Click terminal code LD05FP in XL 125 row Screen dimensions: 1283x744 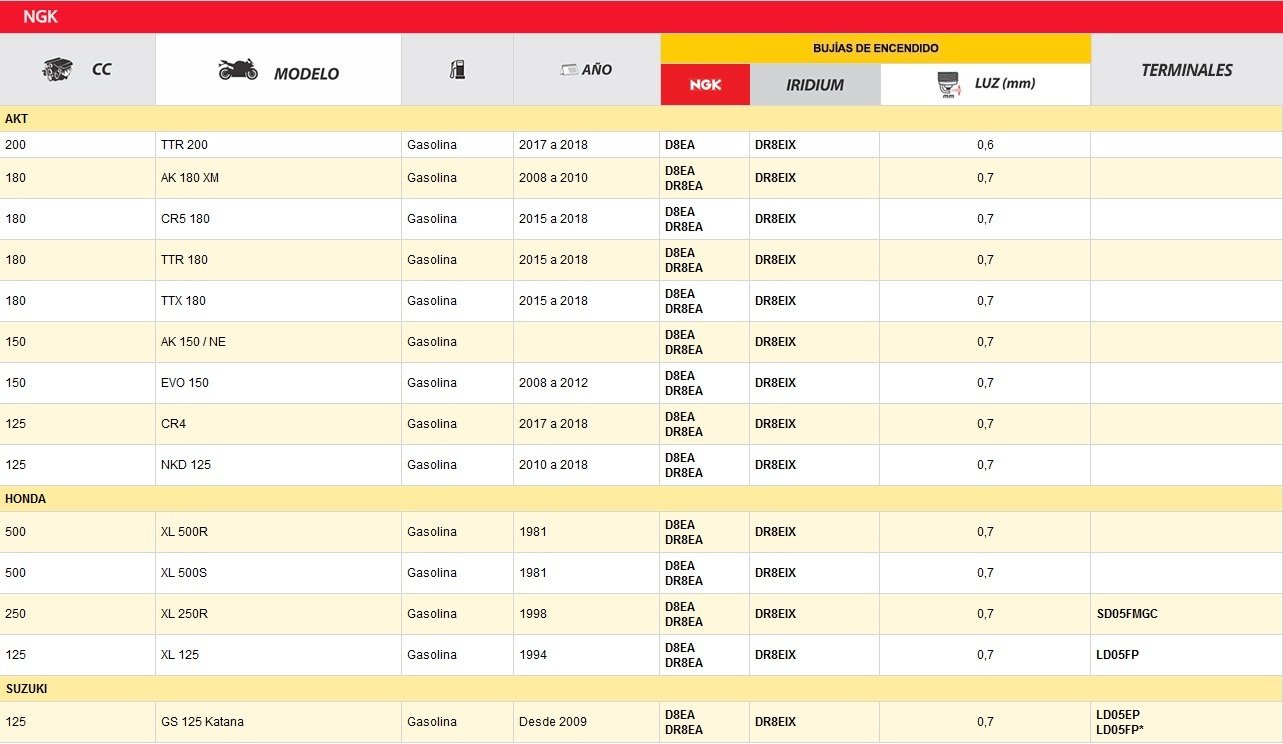point(1118,655)
